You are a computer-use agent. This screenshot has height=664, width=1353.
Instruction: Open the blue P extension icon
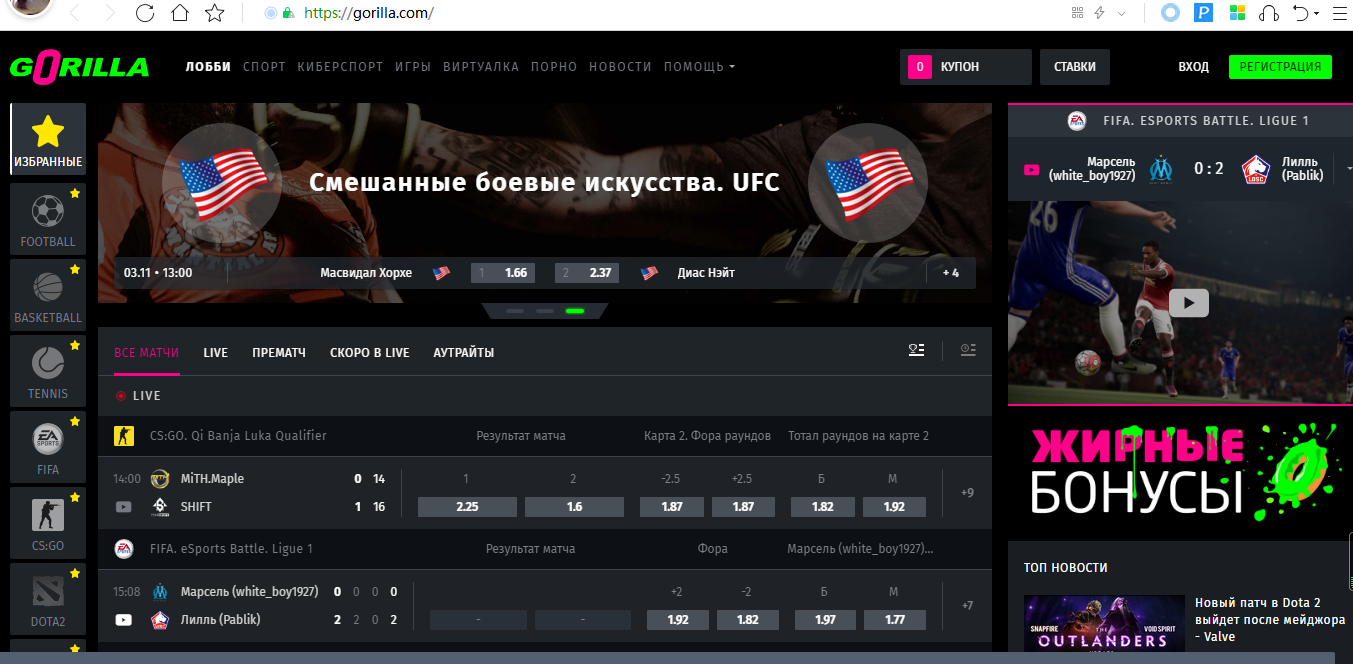[1204, 14]
